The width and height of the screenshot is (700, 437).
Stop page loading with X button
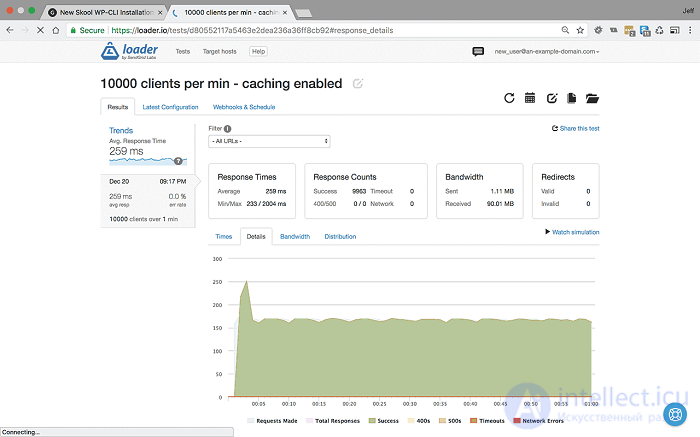coord(40,30)
